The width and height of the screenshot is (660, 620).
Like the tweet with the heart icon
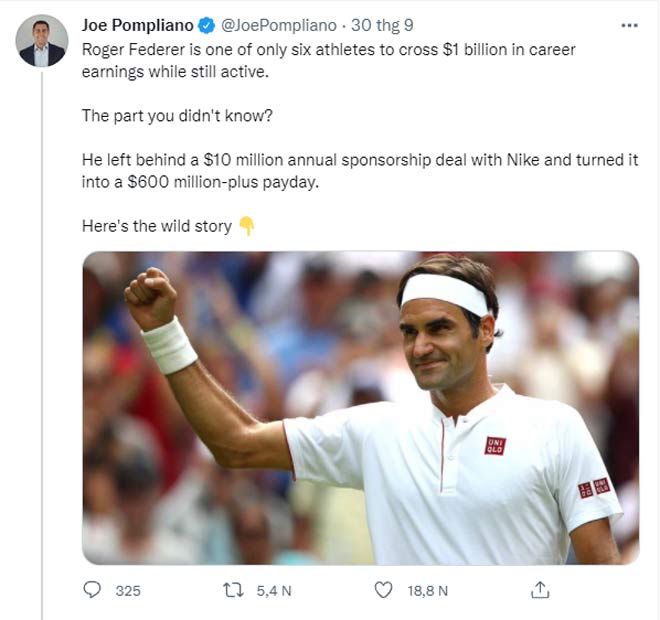coord(383,590)
